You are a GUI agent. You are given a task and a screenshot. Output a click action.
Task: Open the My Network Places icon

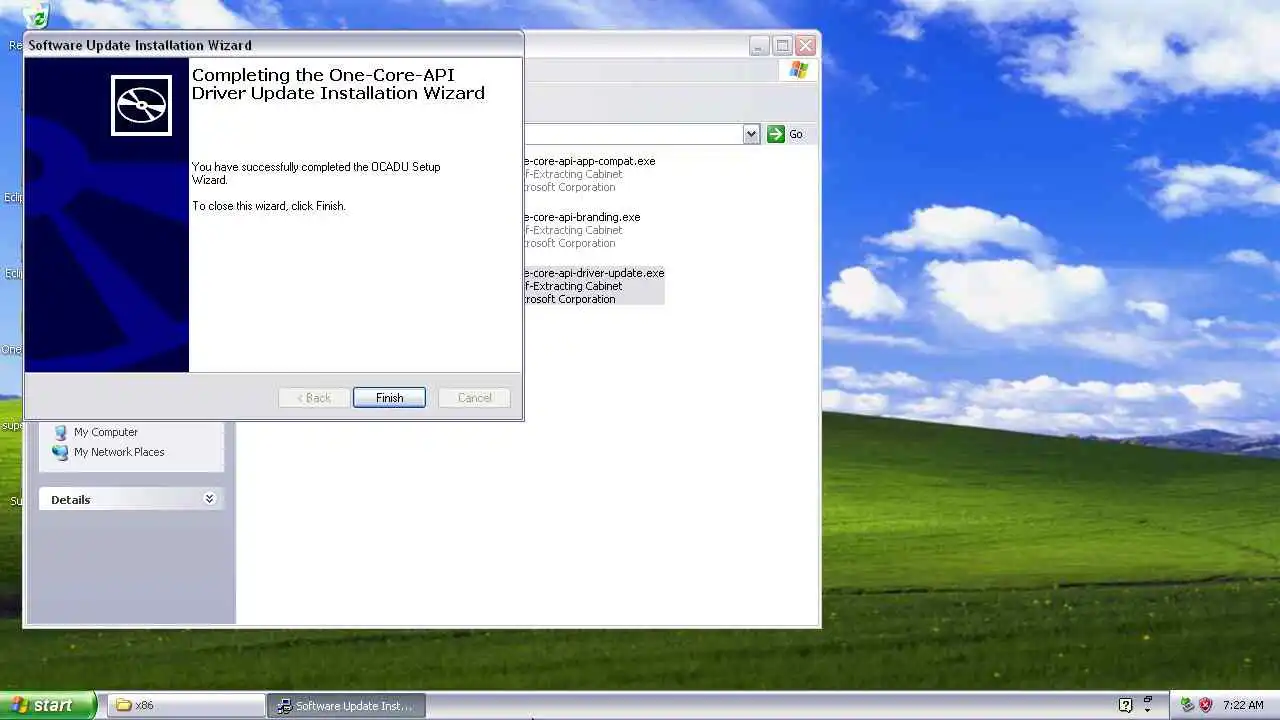tap(60, 452)
